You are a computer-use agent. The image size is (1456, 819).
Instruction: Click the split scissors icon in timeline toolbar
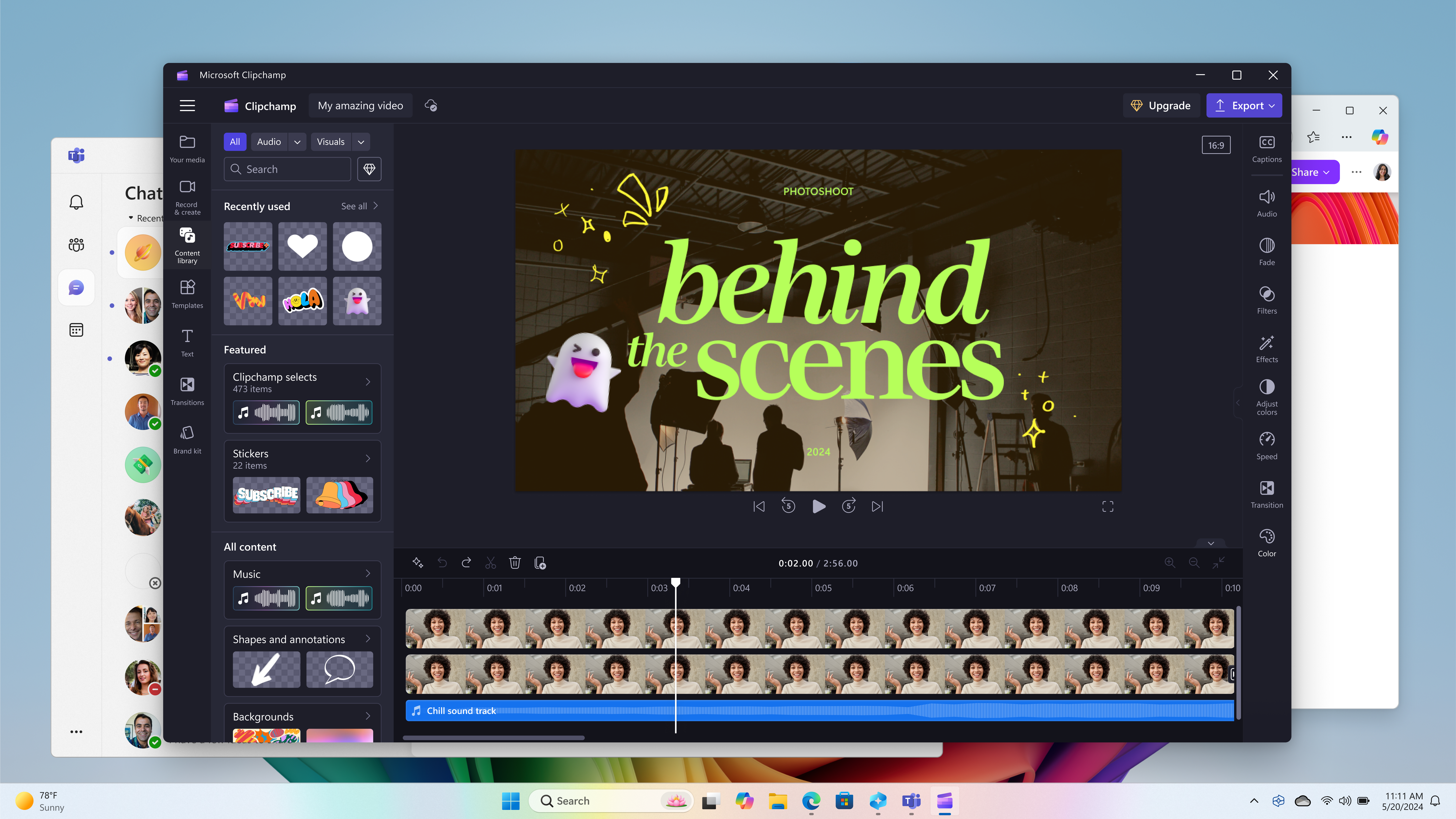click(x=491, y=563)
